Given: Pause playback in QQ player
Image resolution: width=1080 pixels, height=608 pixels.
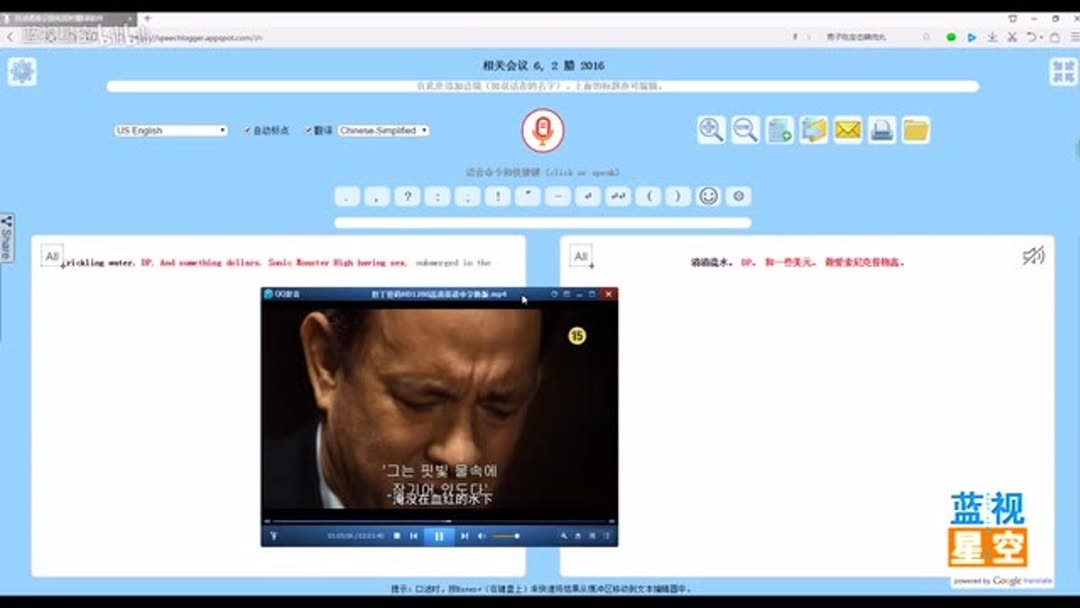Looking at the screenshot, I should (437, 536).
